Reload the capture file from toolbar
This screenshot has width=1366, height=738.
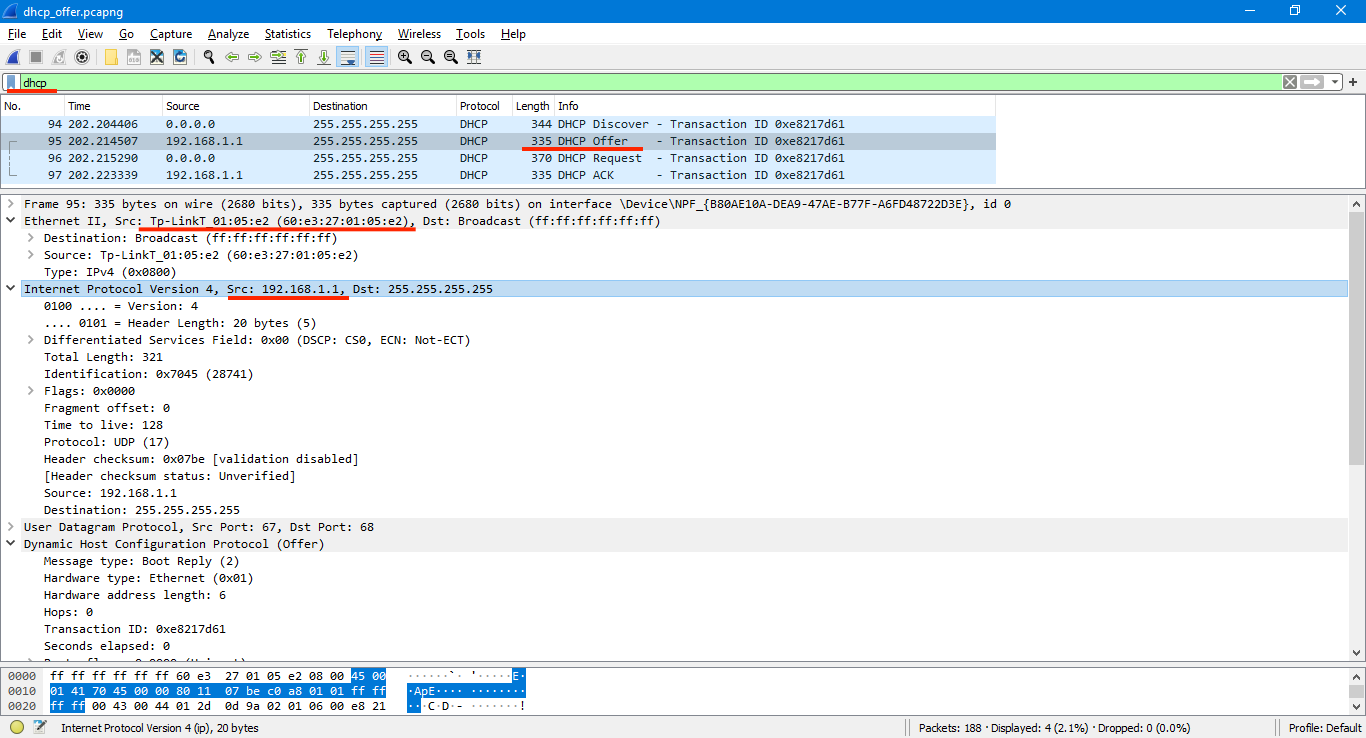point(180,57)
